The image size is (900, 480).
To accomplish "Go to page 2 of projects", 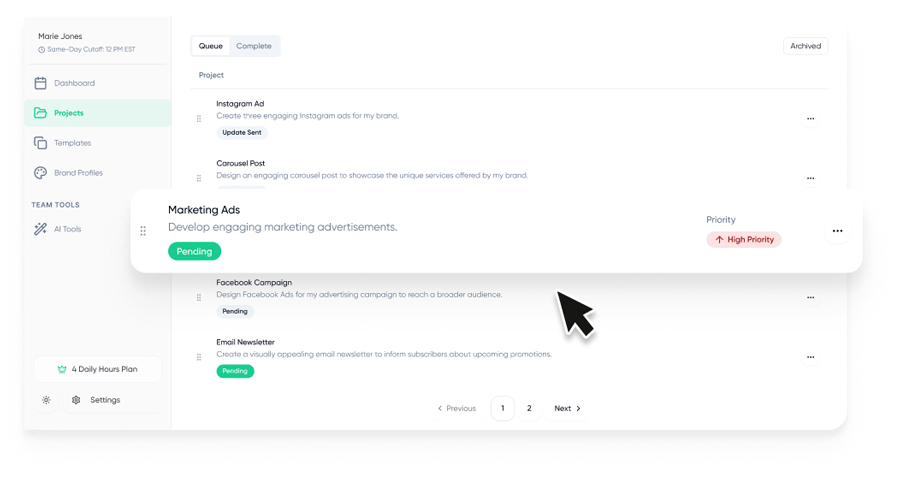I will (529, 408).
